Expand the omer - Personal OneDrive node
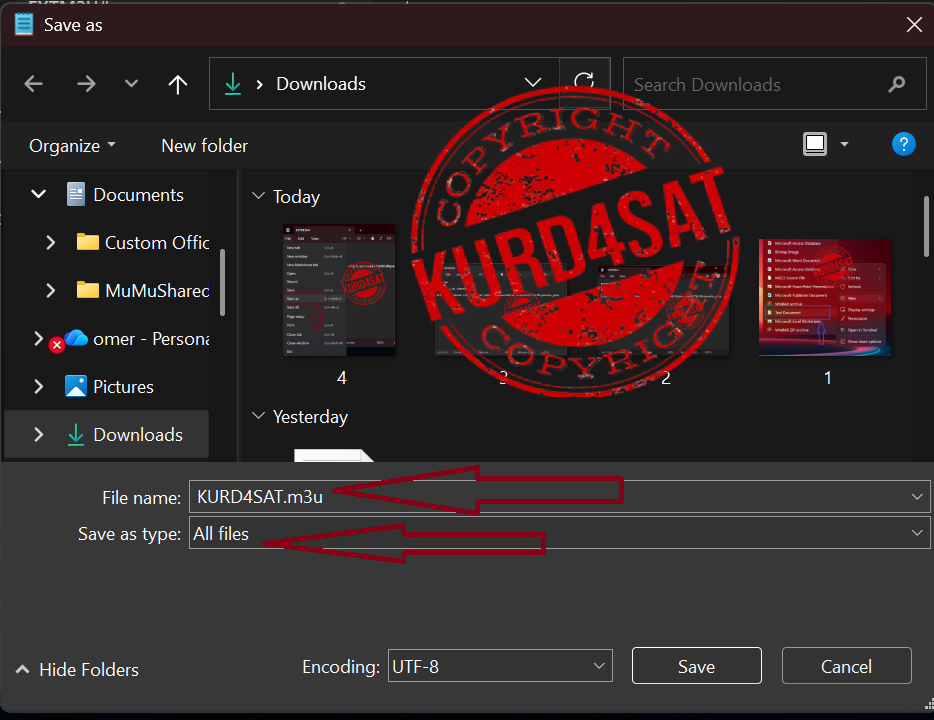This screenshot has height=720, width=934. point(39,338)
